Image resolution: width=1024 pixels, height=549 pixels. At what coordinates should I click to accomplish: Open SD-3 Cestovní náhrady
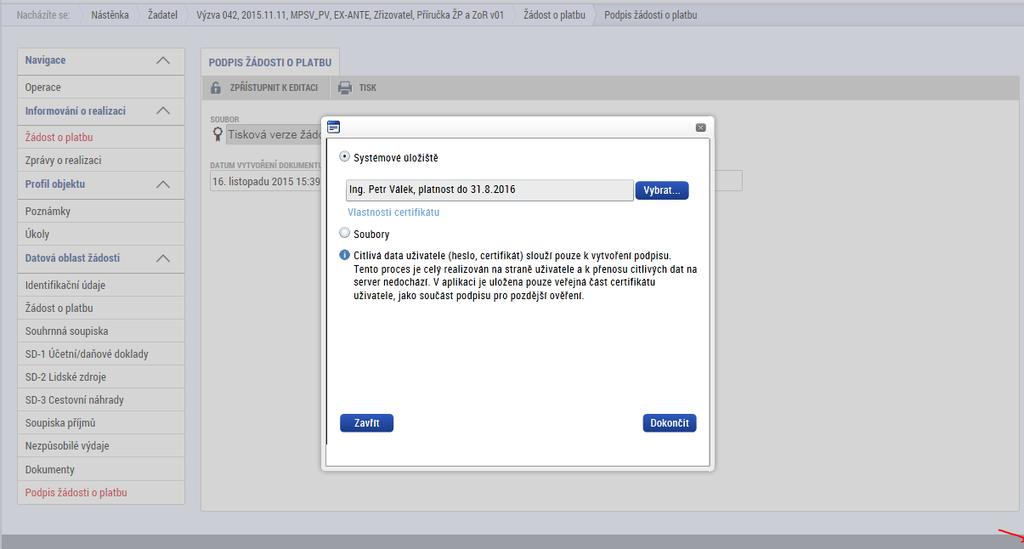click(101, 400)
